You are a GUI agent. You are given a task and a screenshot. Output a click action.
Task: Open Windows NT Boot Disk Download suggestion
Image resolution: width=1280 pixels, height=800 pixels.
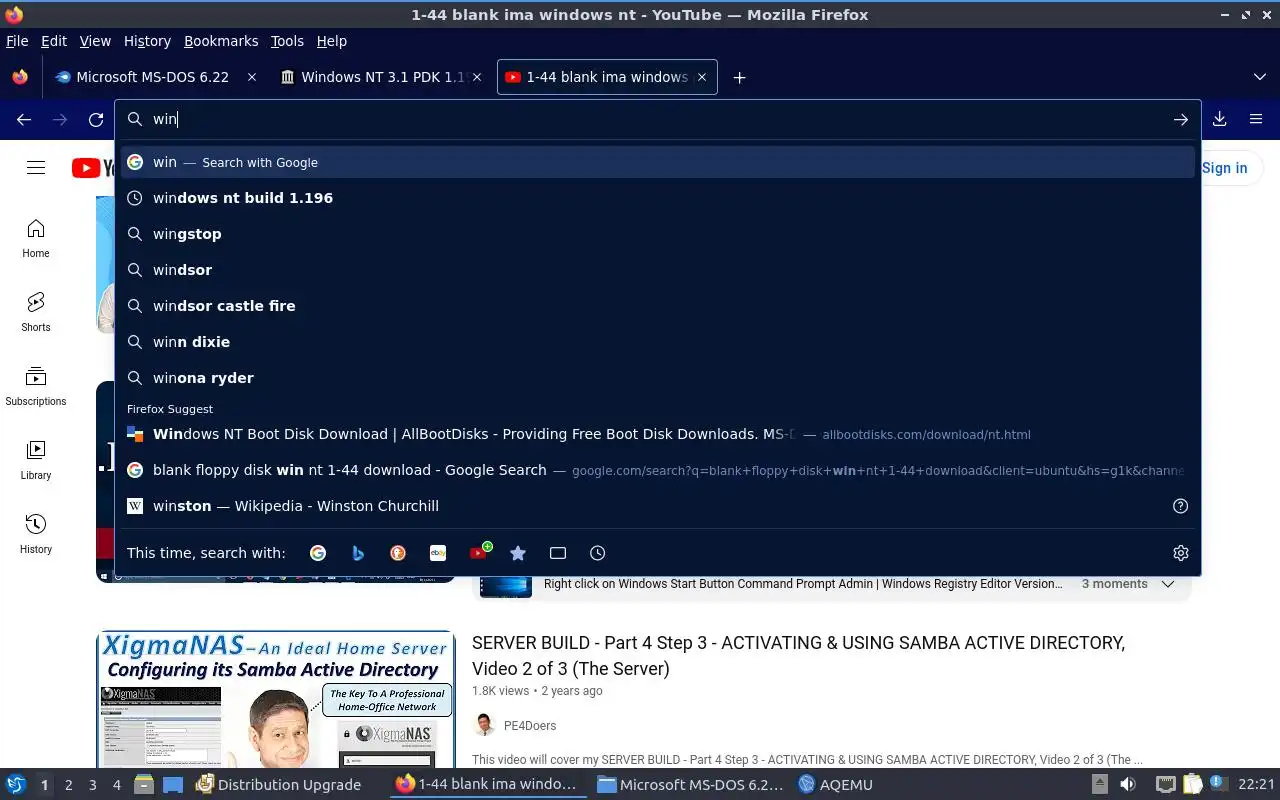658,434
